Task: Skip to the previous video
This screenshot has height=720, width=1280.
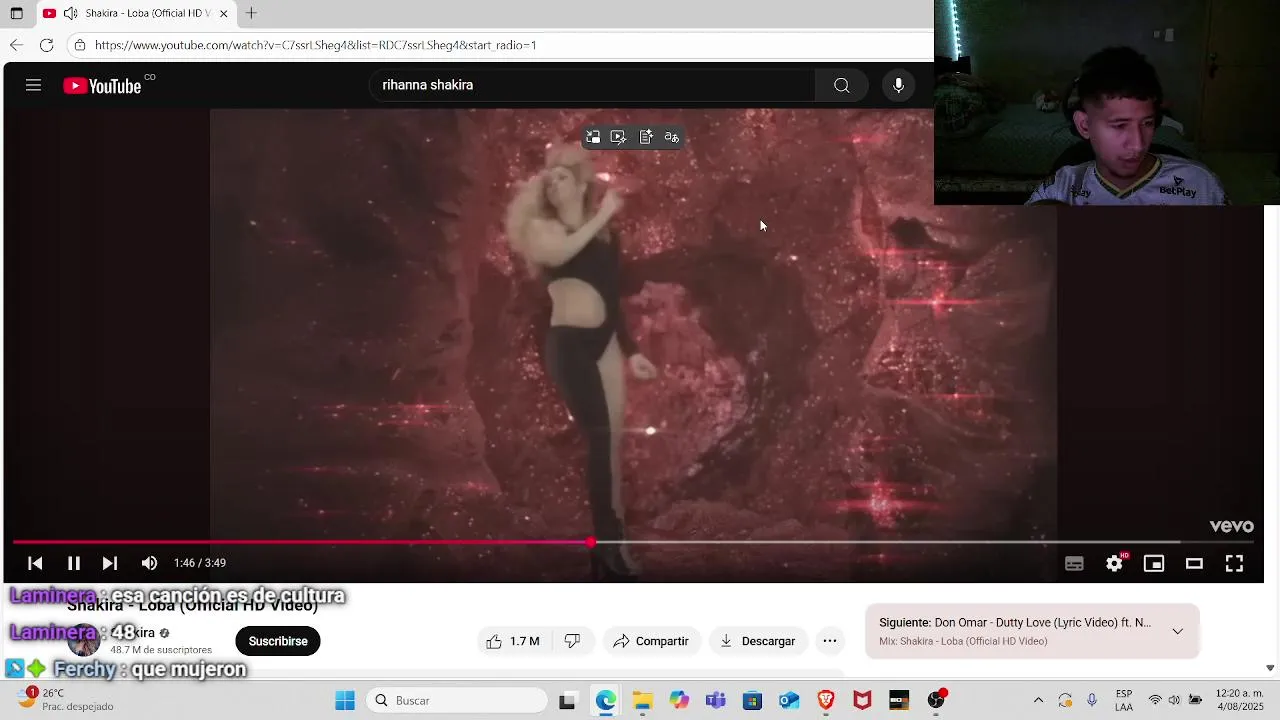Action: pyautogui.click(x=35, y=563)
